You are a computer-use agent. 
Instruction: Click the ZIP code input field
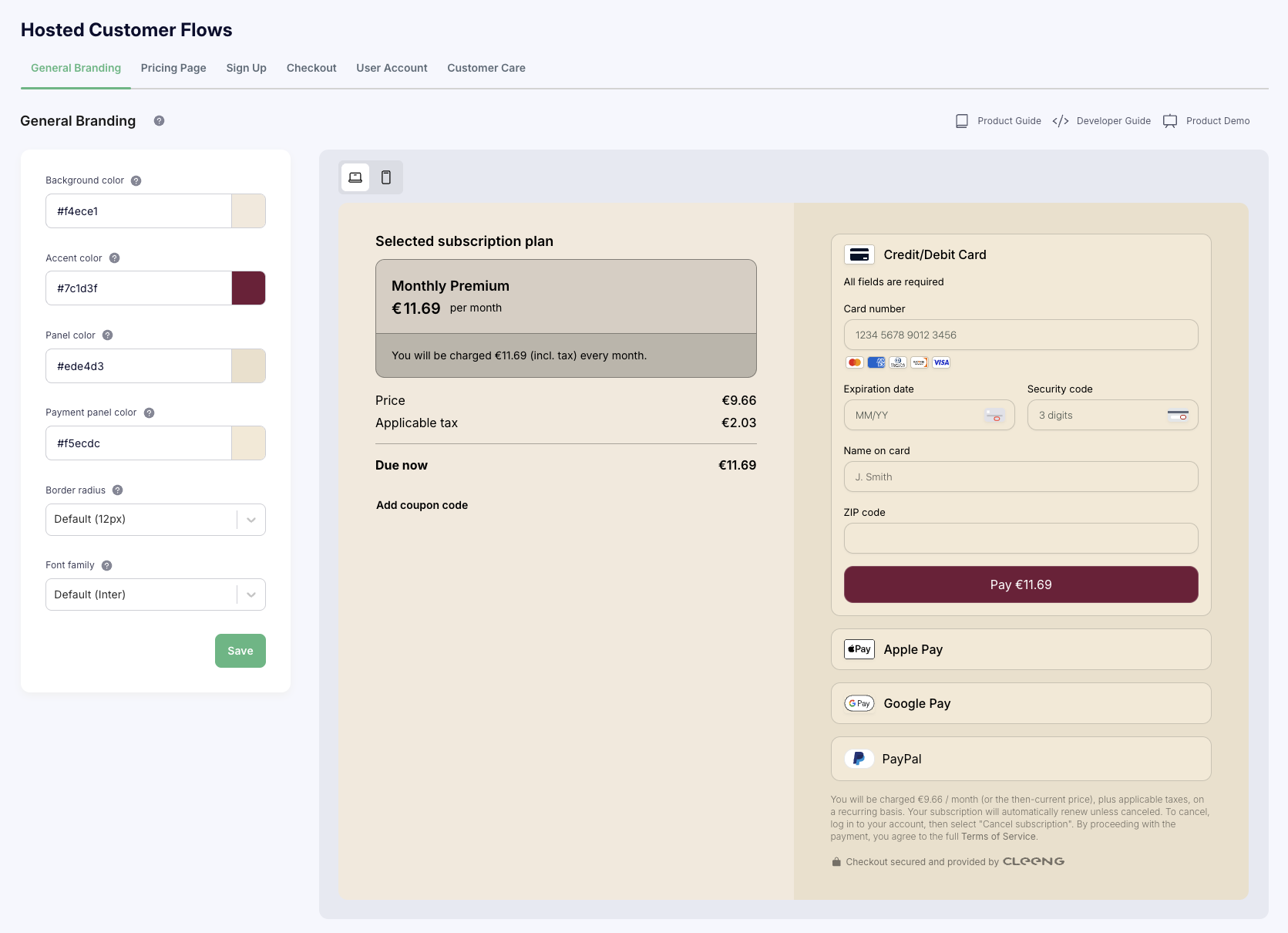coord(1021,538)
